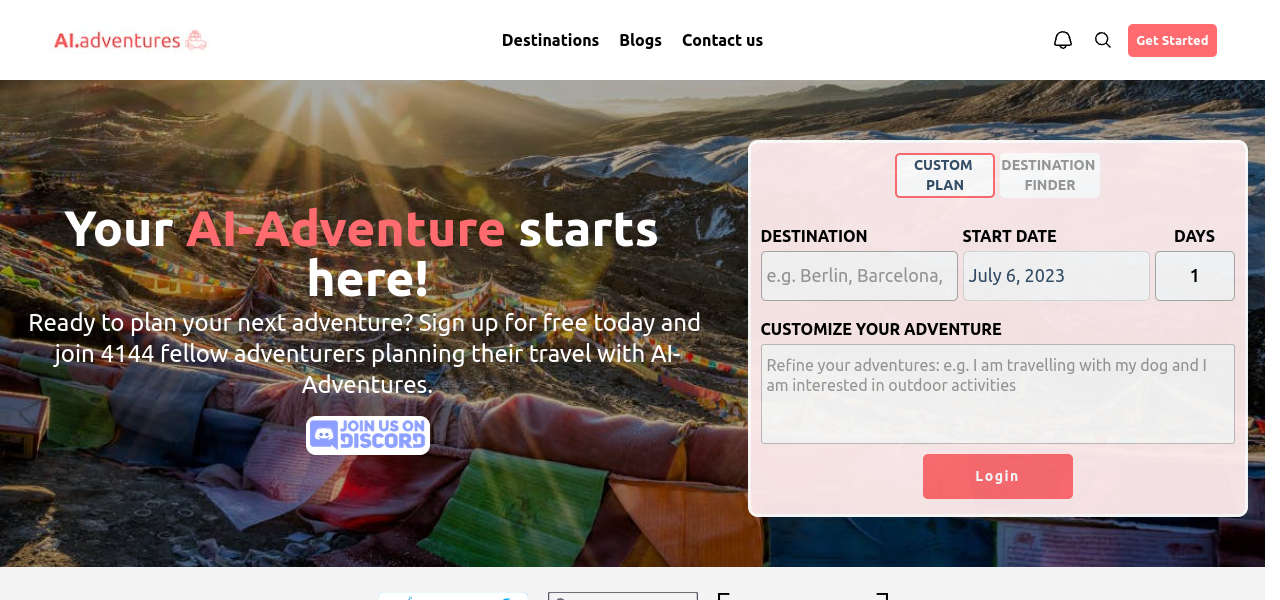Click the Customize Your Adventure textarea

(997, 394)
